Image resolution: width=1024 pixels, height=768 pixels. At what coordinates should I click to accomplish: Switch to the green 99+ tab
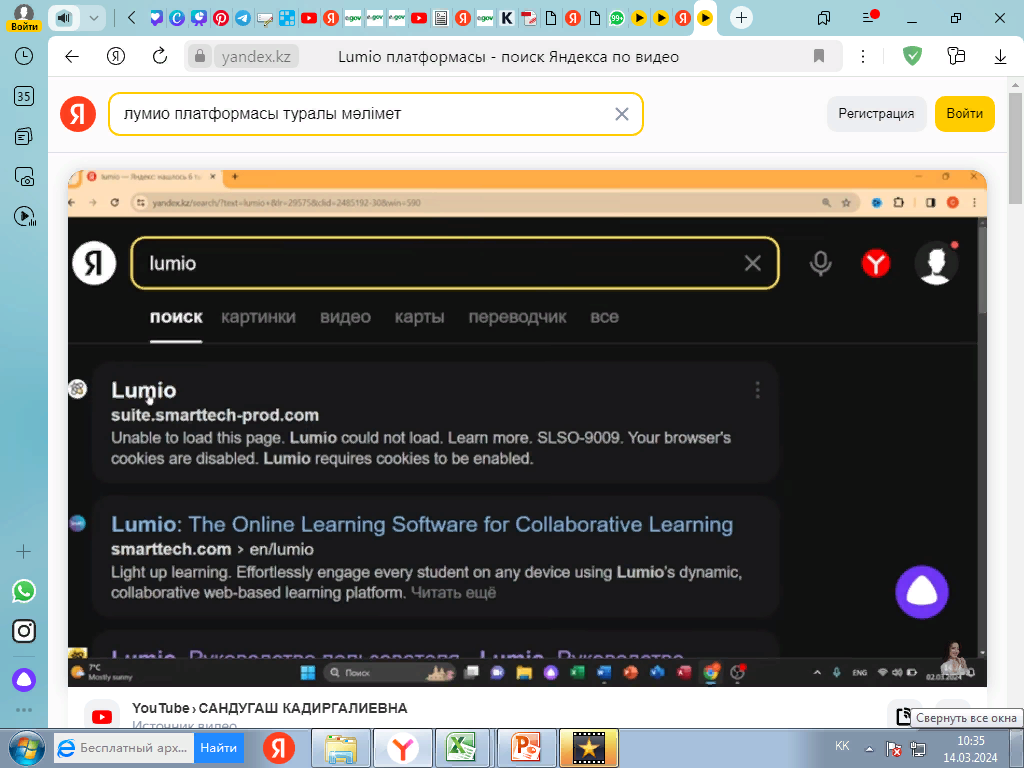tap(616, 18)
